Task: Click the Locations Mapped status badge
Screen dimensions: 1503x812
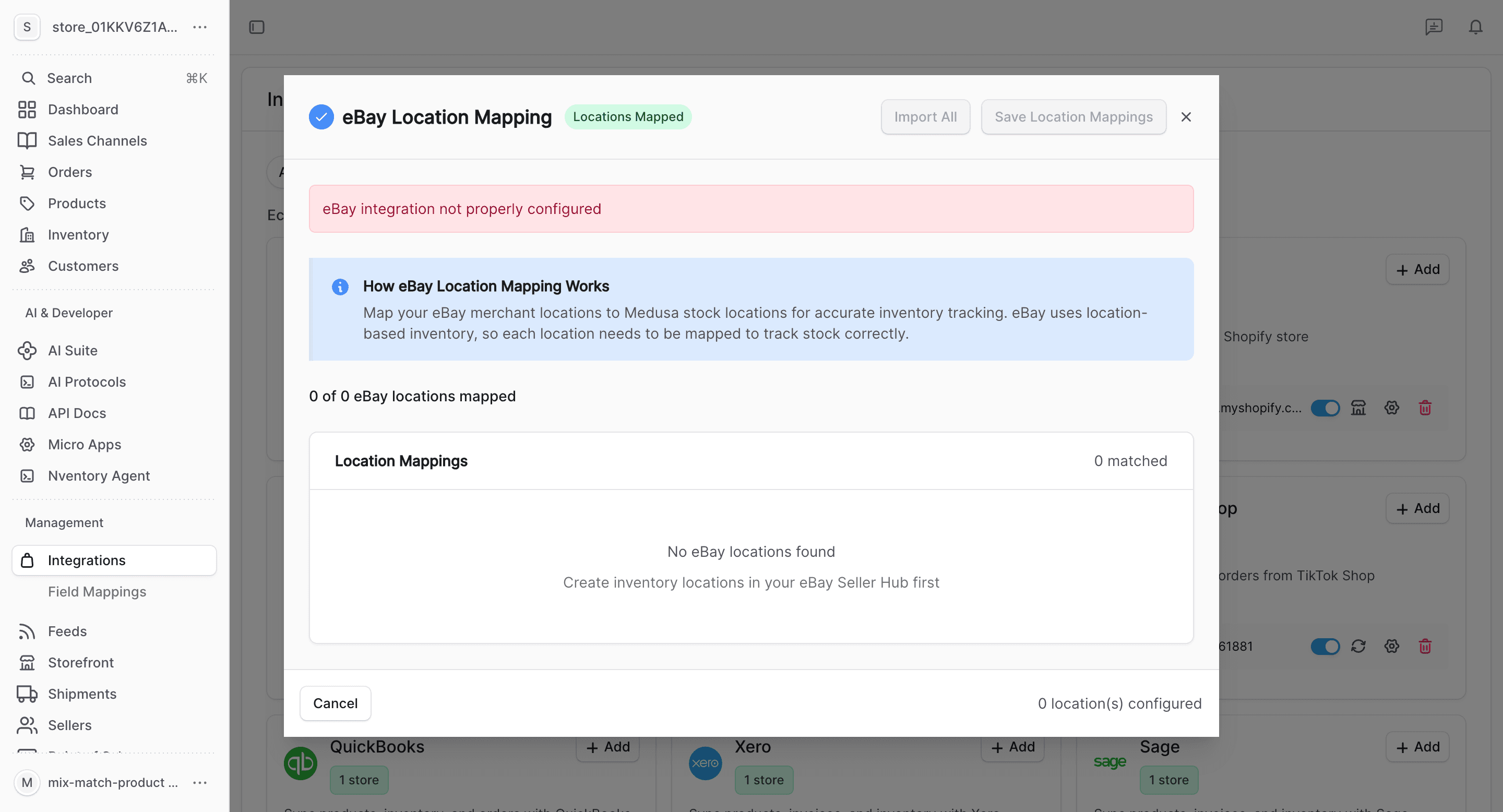Action: [628, 117]
